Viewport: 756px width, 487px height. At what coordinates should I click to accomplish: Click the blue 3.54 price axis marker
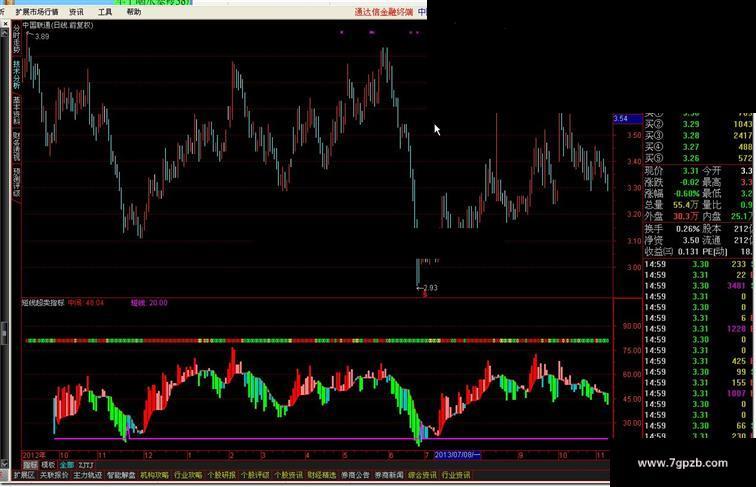coord(627,118)
